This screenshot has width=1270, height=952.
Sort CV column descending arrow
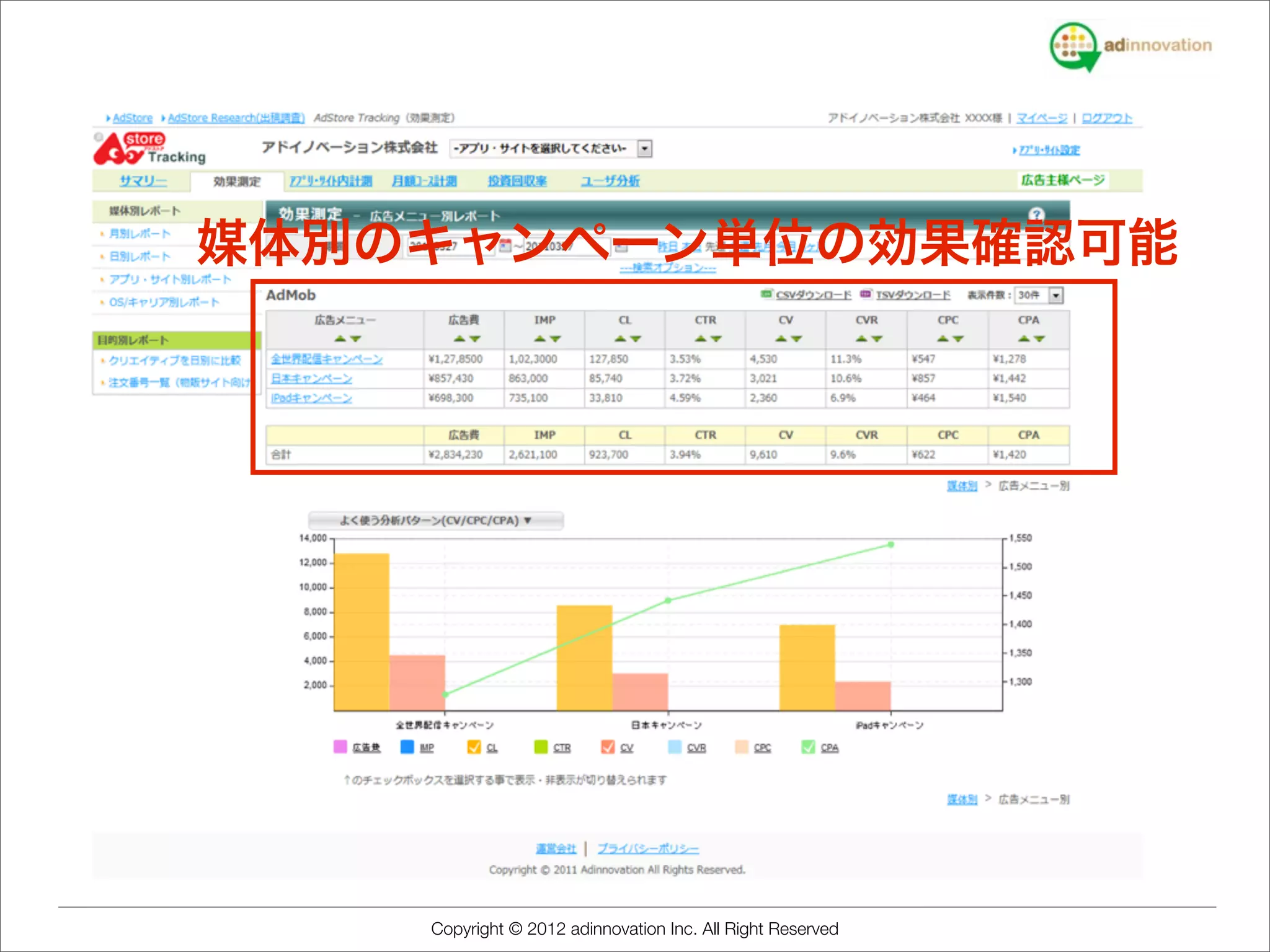(796, 338)
